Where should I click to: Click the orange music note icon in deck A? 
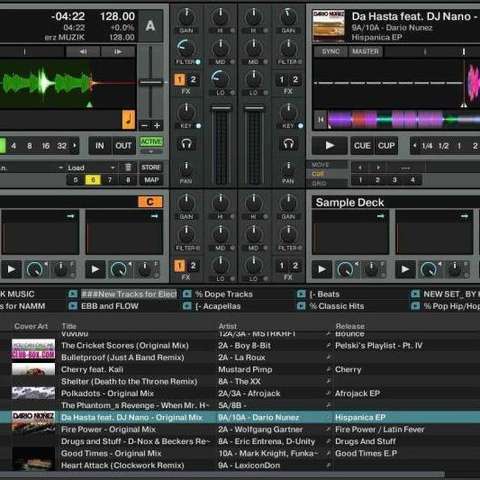(128, 119)
